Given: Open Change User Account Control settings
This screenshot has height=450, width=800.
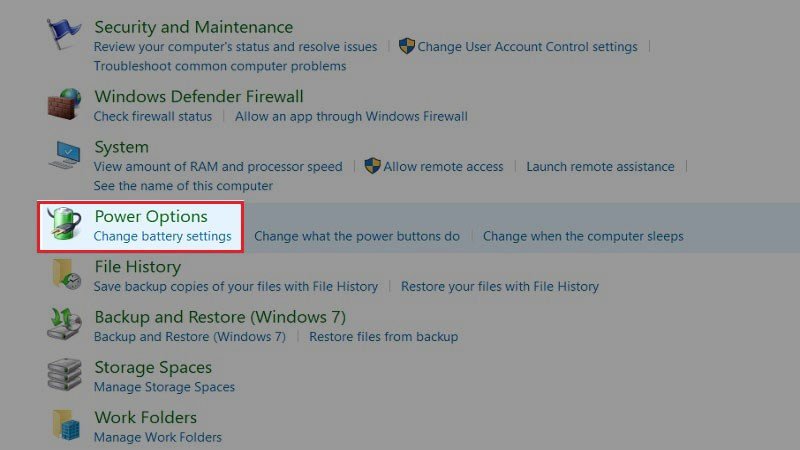Looking at the screenshot, I should (x=527, y=47).
